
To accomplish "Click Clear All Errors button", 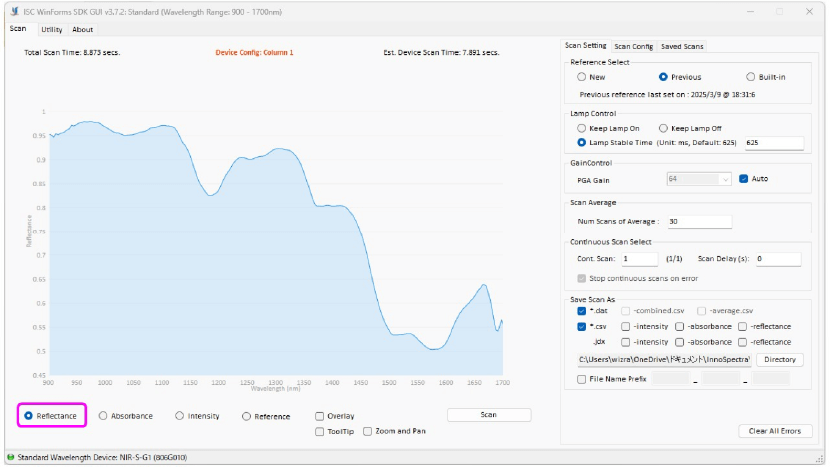I will 774,431.
